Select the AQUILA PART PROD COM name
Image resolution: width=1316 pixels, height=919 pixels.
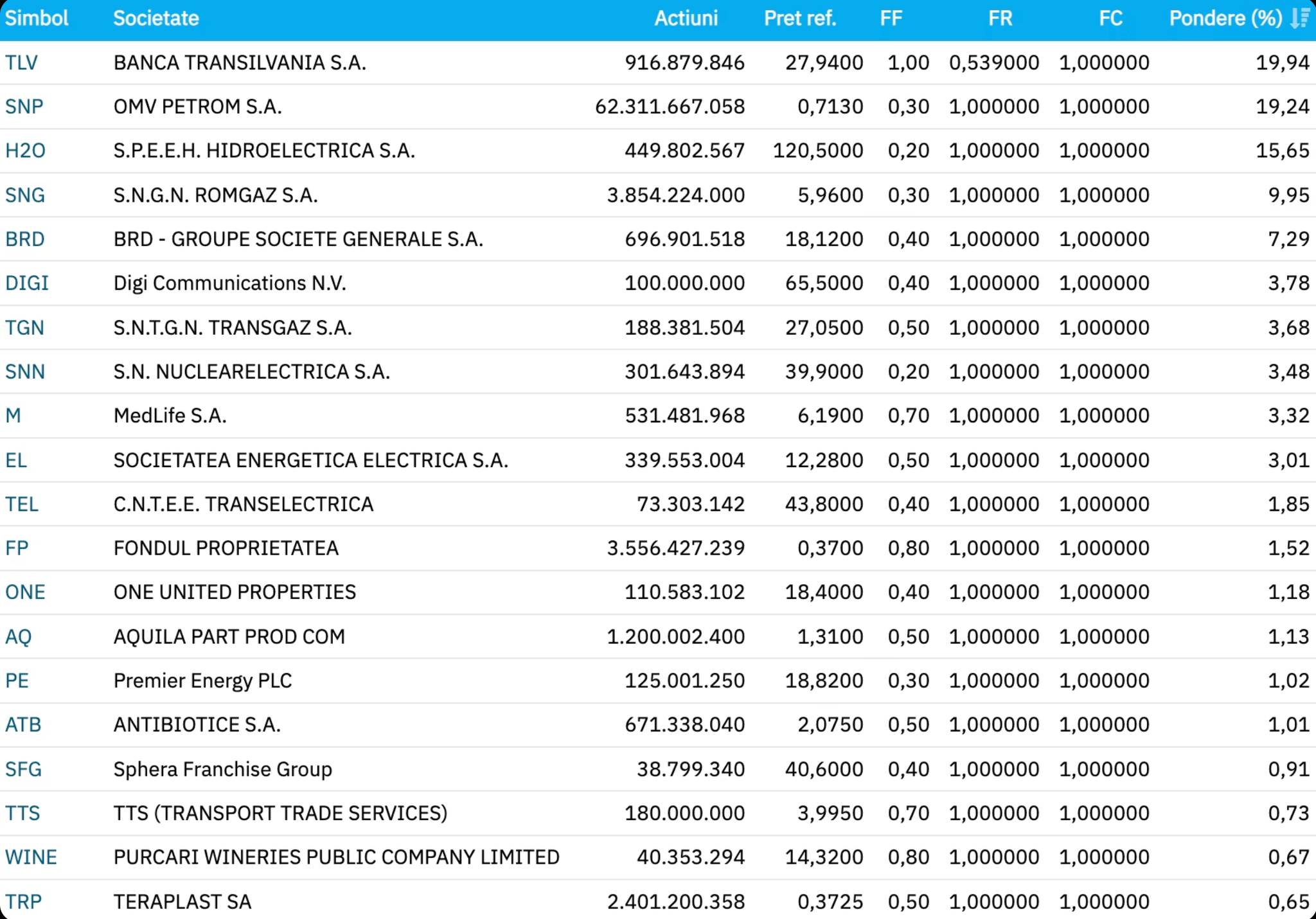(229, 637)
